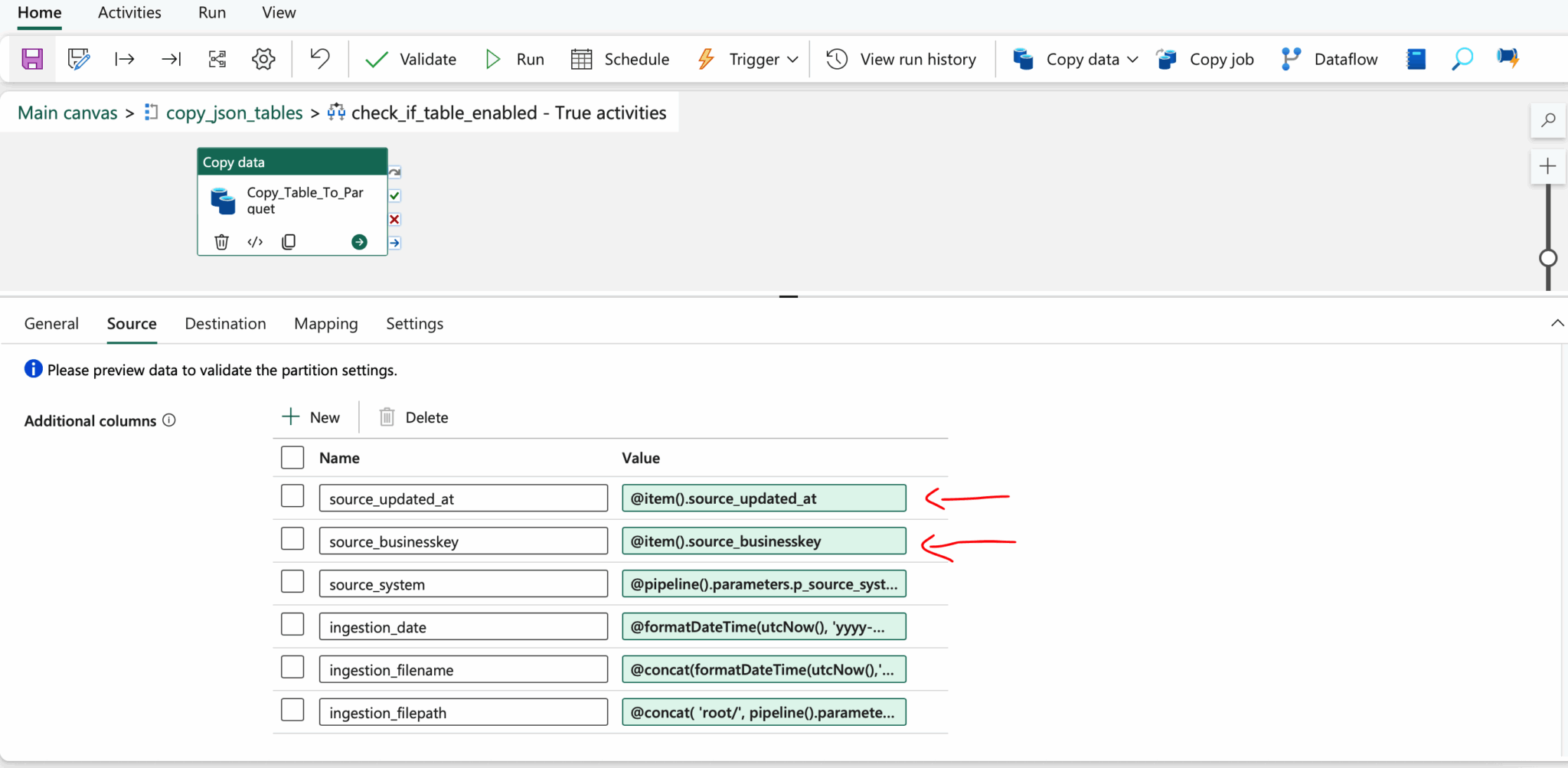This screenshot has height=768, width=1568.
Task: Delete the Copy_Table_To_Parquet activity via trash icon
Action: click(221, 242)
